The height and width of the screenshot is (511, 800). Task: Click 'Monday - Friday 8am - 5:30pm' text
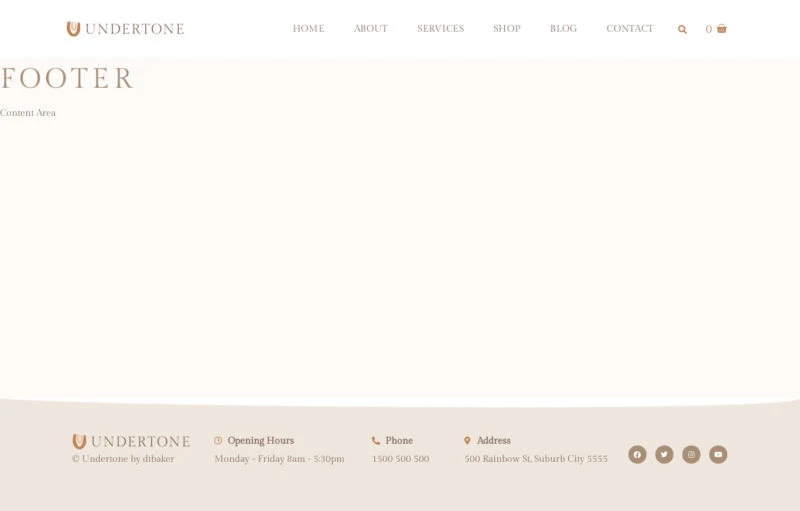click(x=279, y=459)
